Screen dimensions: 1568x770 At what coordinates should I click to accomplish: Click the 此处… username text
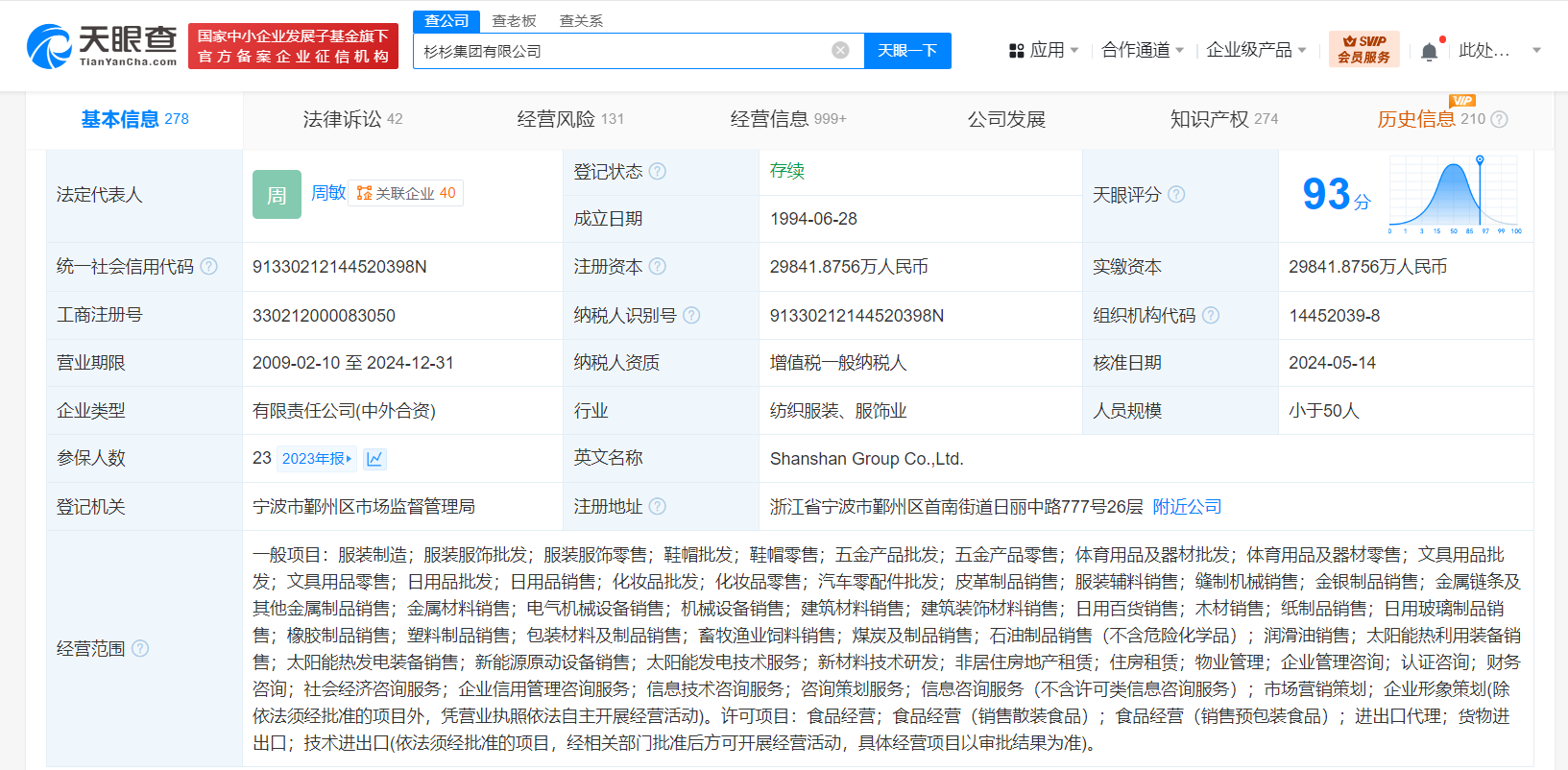[x=1484, y=51]
